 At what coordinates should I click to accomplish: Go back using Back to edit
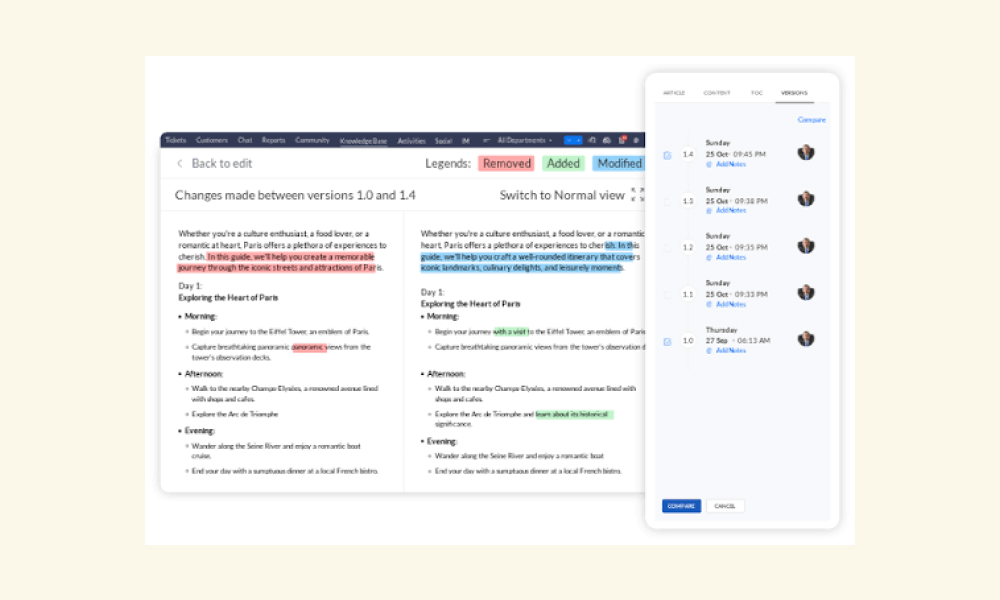click(x=221, y=163)
